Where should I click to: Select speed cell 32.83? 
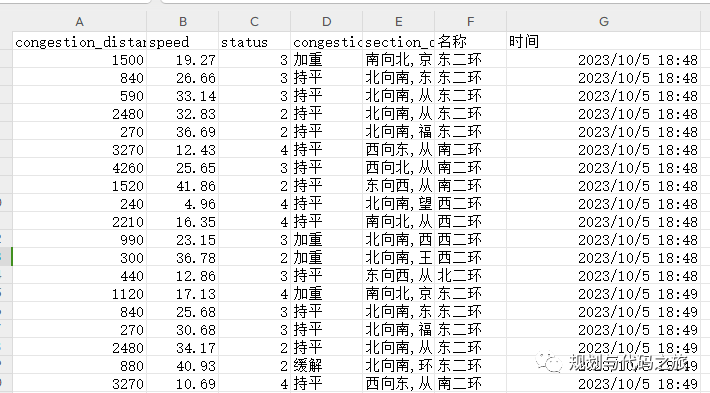182,114
